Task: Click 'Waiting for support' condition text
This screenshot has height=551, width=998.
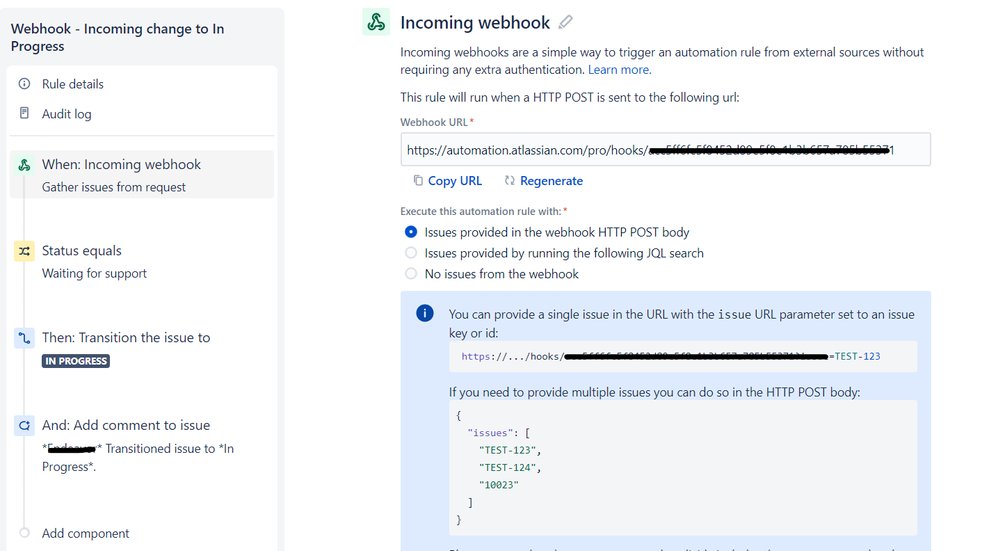Action: [x=94, y=273]
